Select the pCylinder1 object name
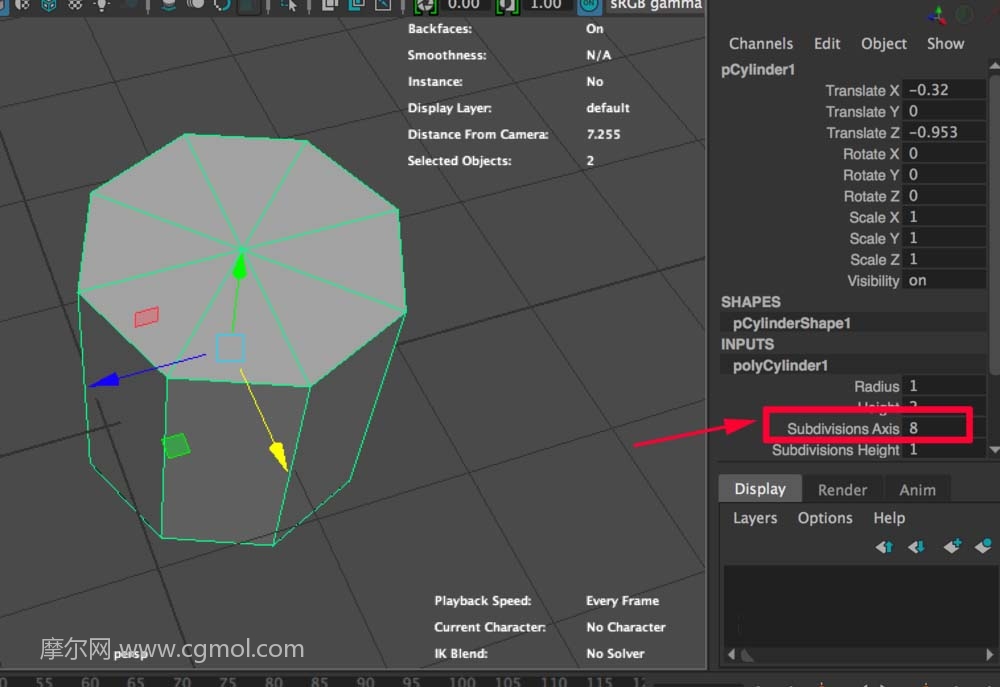 (758, 70)
